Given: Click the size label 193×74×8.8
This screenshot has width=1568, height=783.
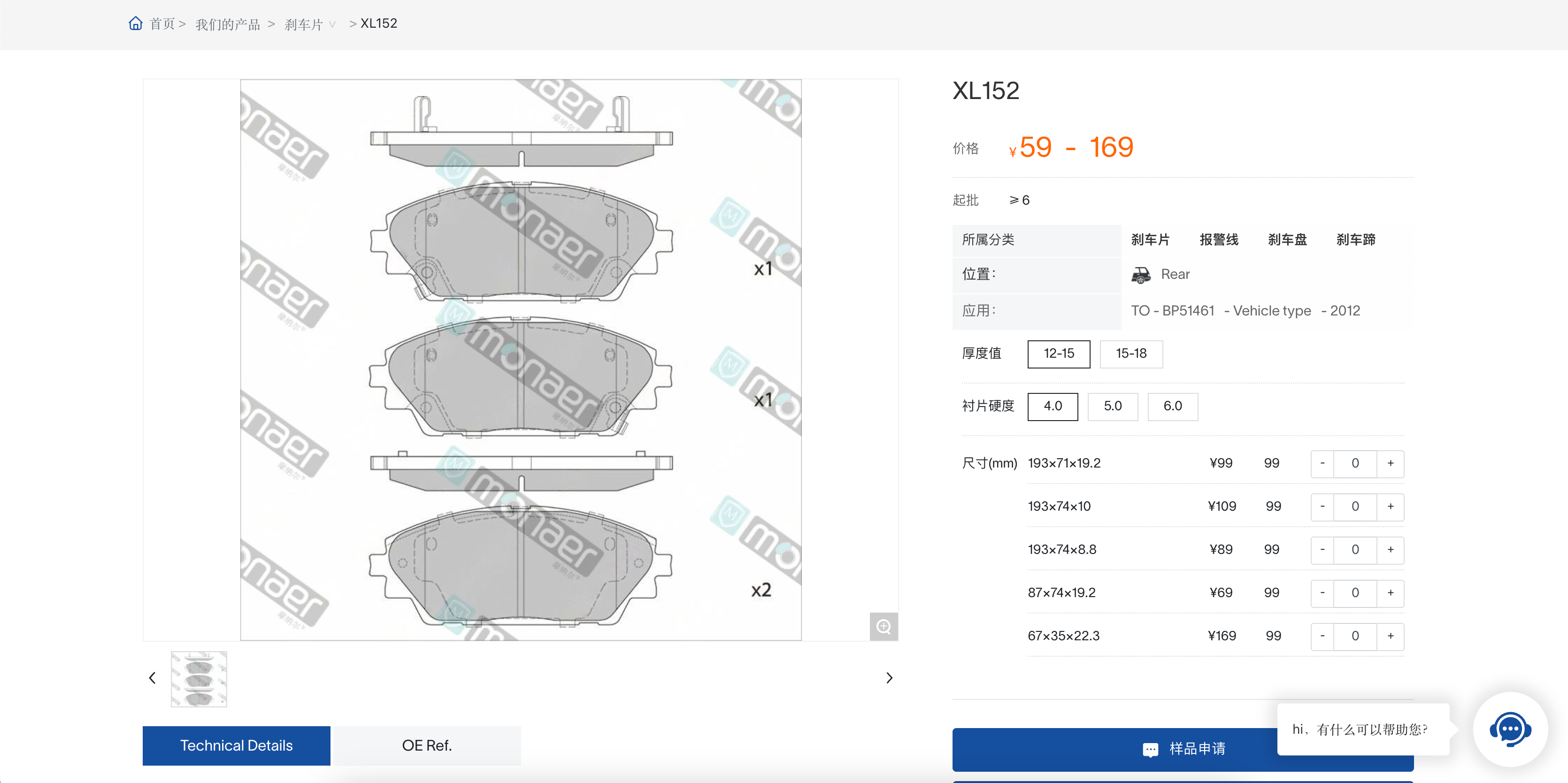Looking at the screenshot, I should pyautogui.click(x=1061, y=550).
